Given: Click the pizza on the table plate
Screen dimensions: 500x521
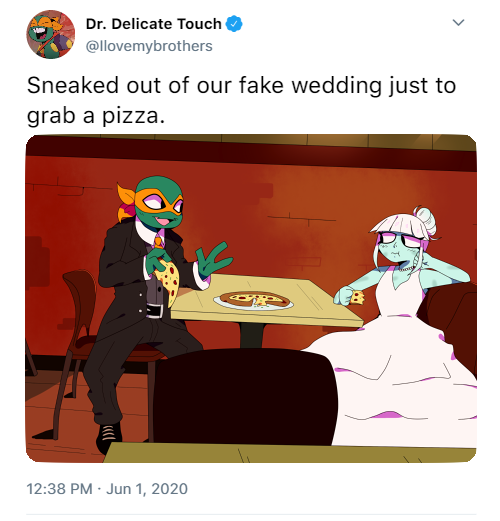Looking at the screenshot, I should click(x=254, y=299).
